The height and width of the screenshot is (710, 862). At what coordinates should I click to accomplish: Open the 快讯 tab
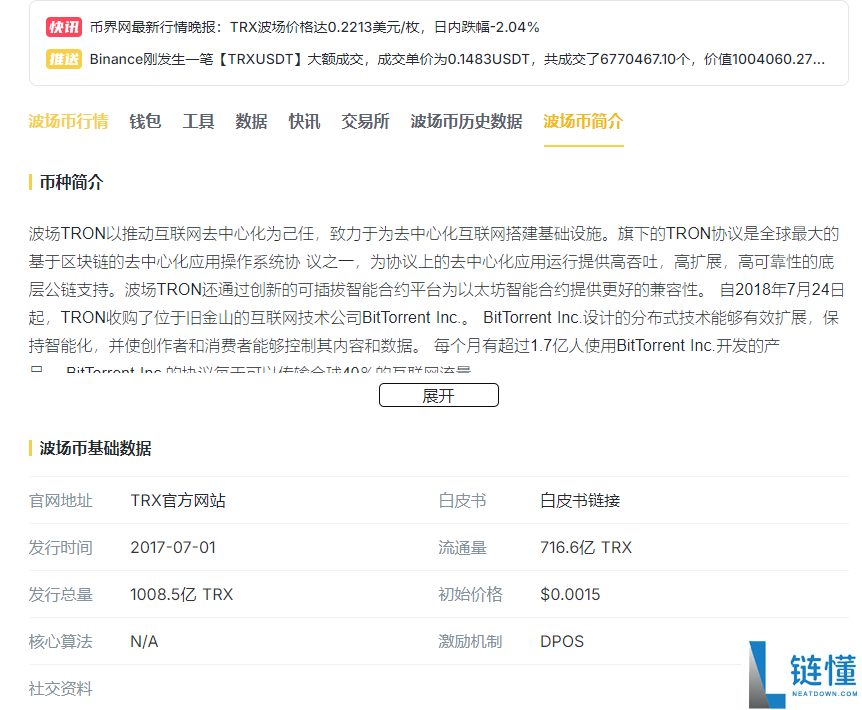tap(305, 121)
